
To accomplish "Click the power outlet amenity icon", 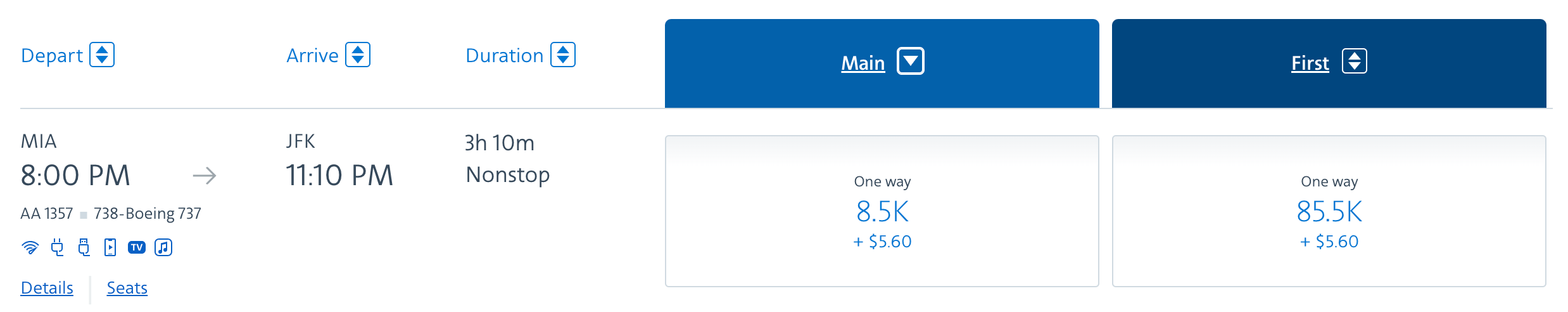I will click(58, 247).
